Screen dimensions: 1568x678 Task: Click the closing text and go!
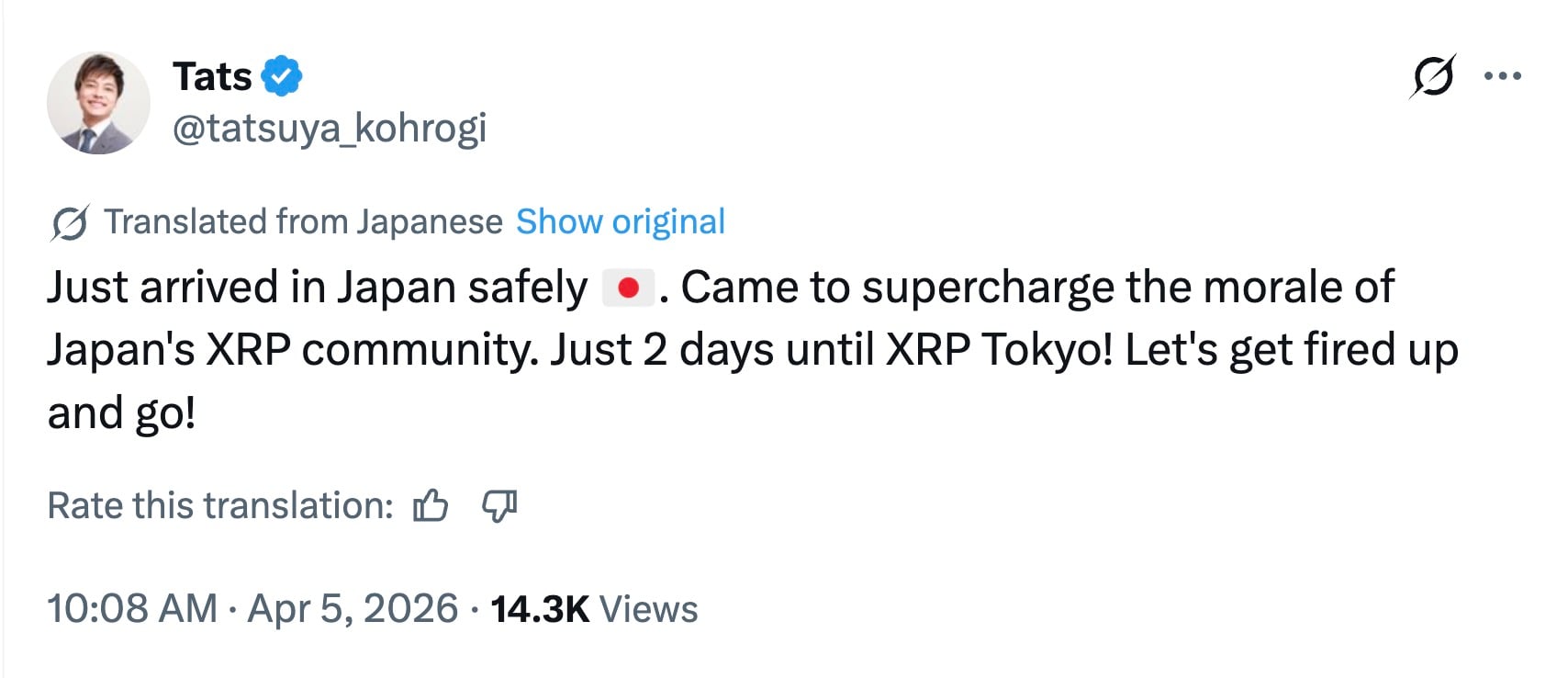pyautogui.click(x=121, y=413)
